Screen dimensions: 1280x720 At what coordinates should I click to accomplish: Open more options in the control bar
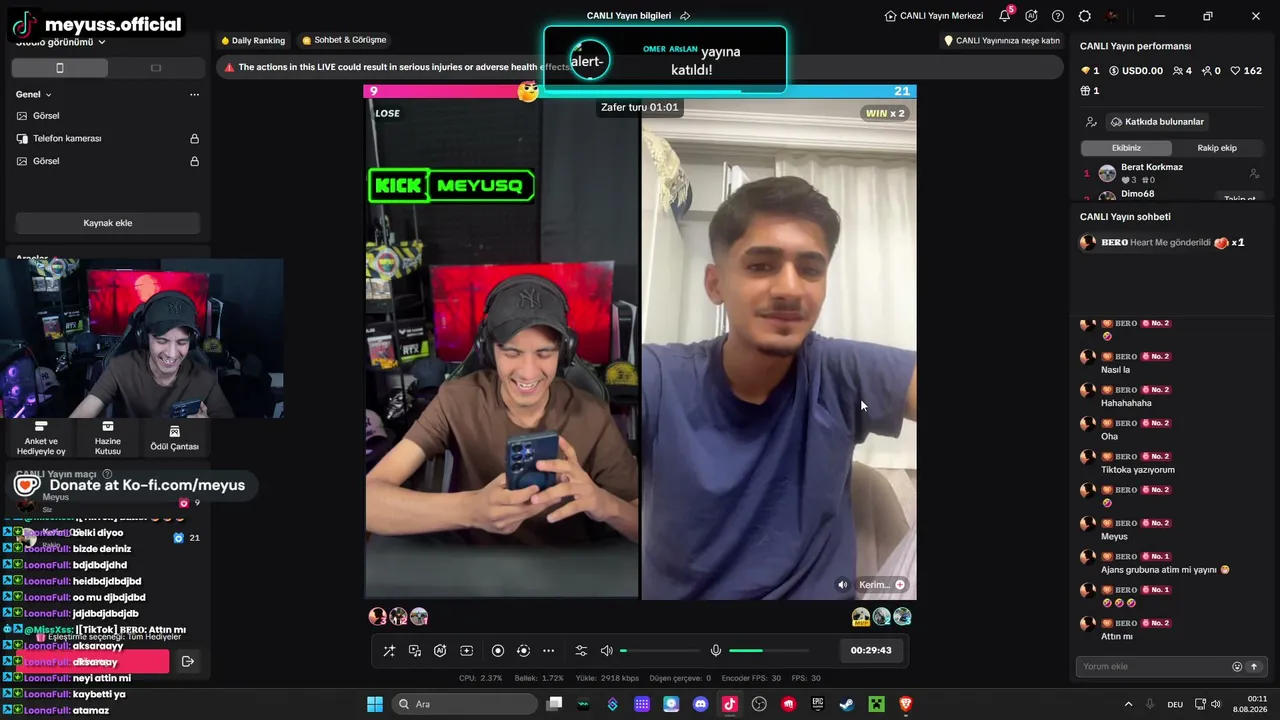point(548,651)
